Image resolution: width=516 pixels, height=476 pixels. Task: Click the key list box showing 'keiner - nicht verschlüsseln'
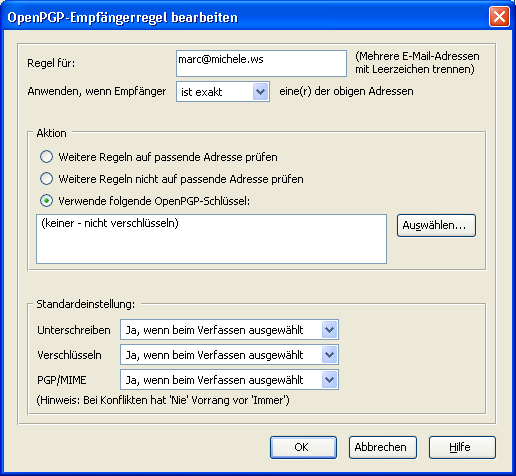pos(211,239)
